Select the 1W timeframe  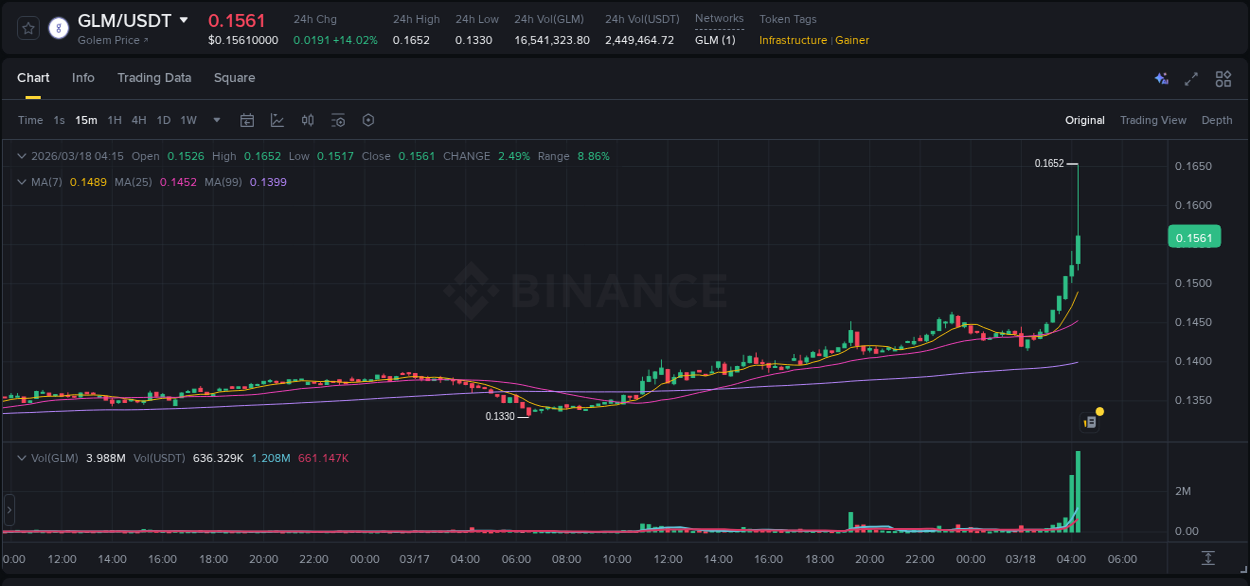click(x=188, y=120)
